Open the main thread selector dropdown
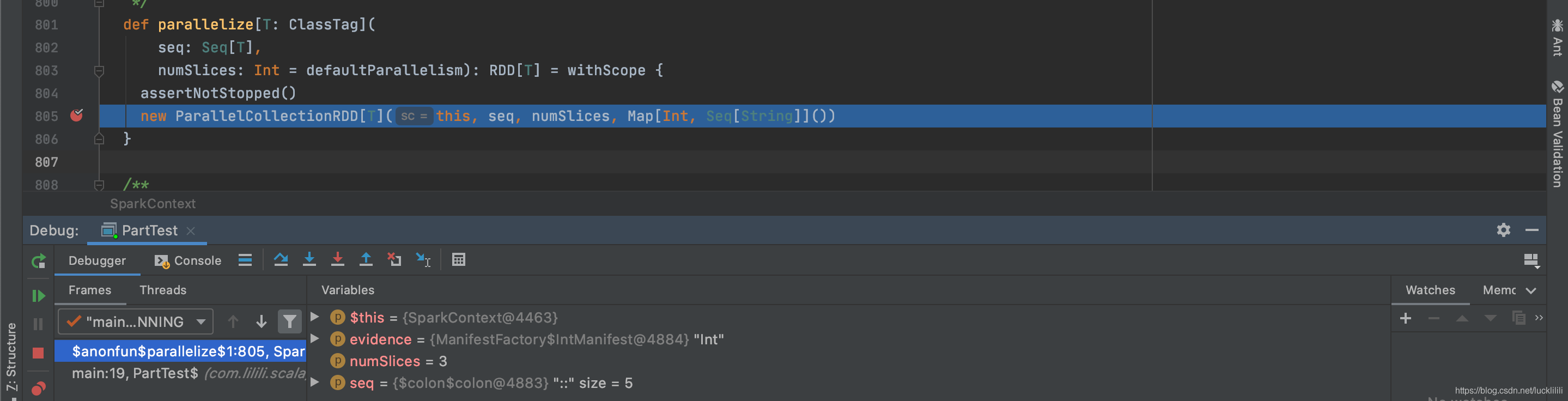 pyautogui.click(x=136, y=321)
